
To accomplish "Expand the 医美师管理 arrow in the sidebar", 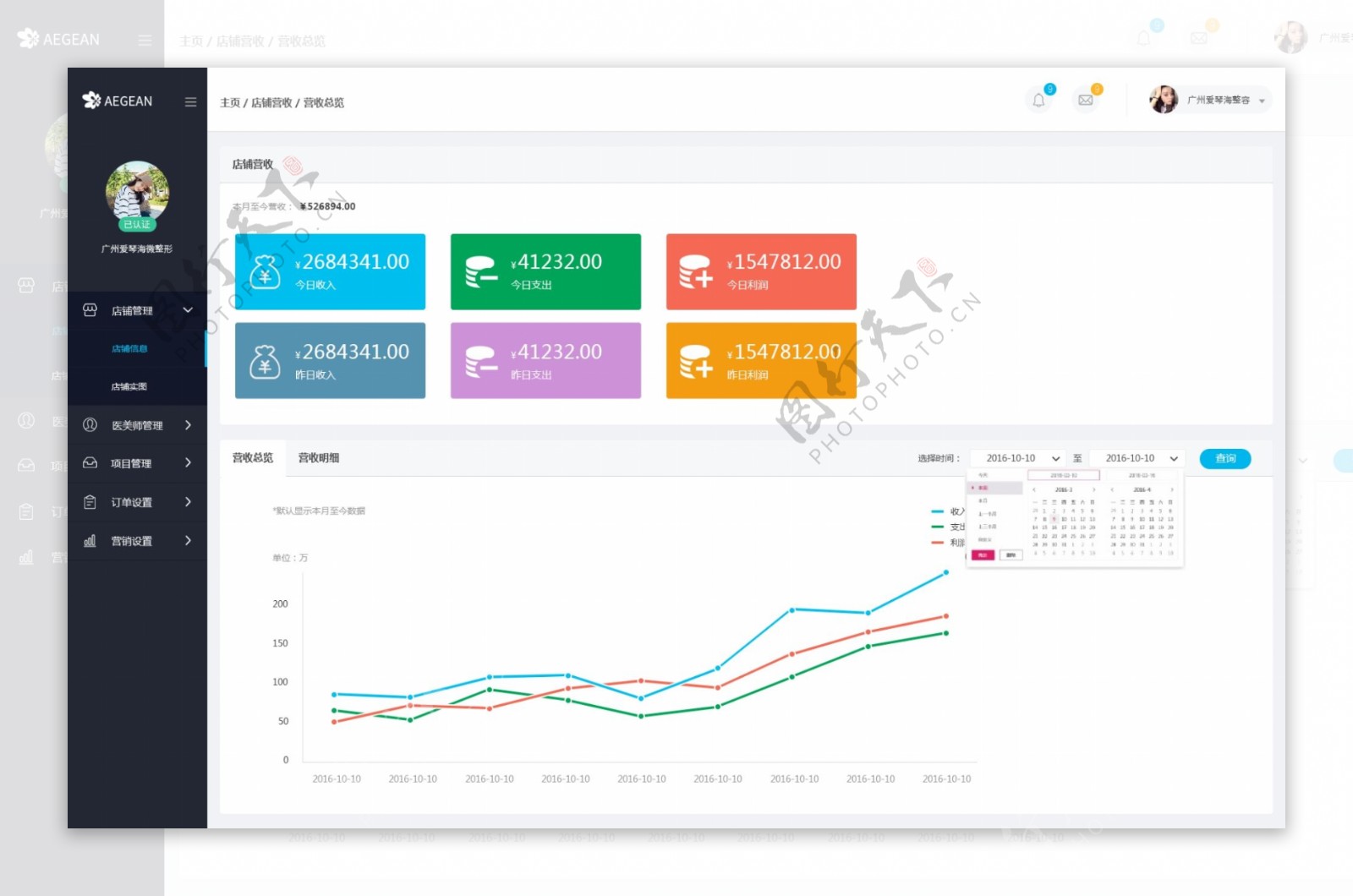I will (x=188, y=424).
